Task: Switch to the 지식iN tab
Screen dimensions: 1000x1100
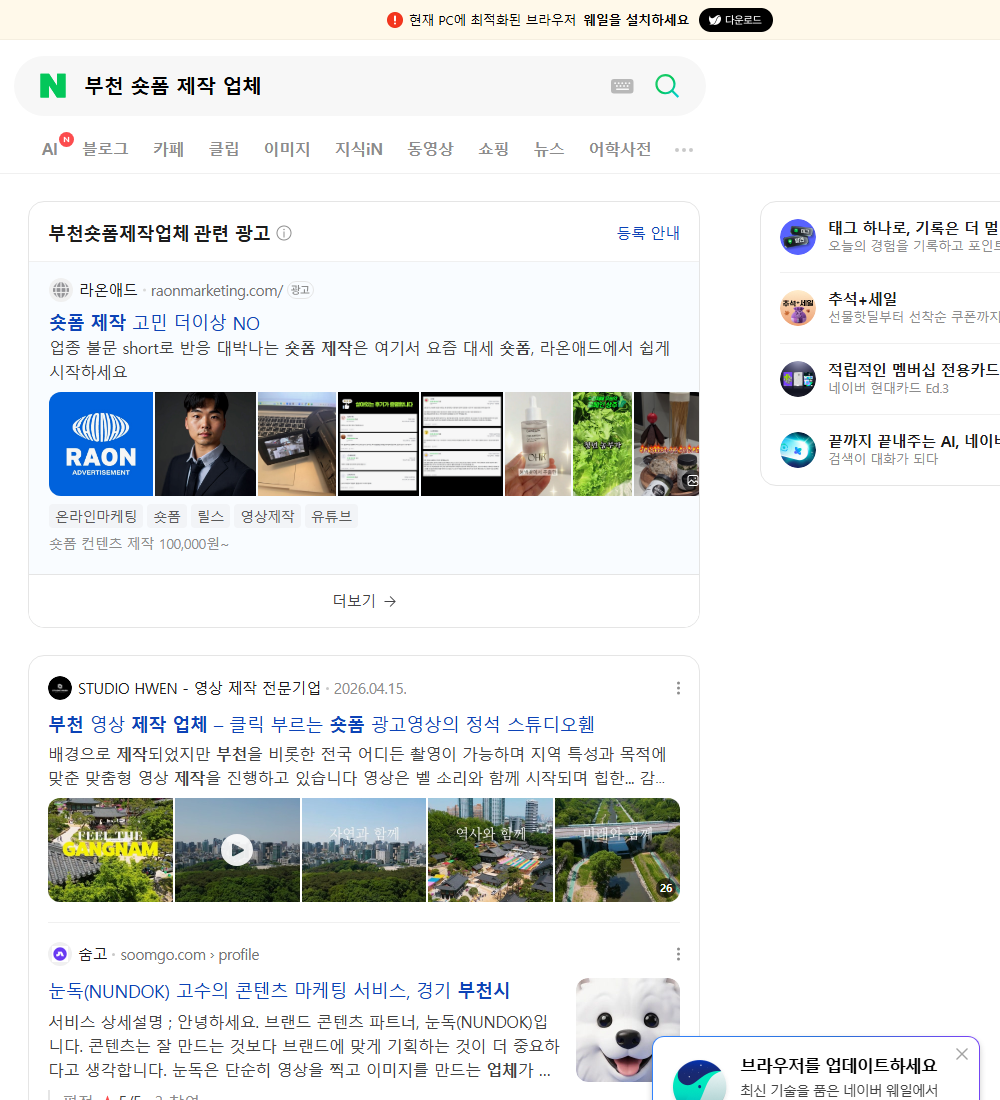Action: [x=359, y=149]
